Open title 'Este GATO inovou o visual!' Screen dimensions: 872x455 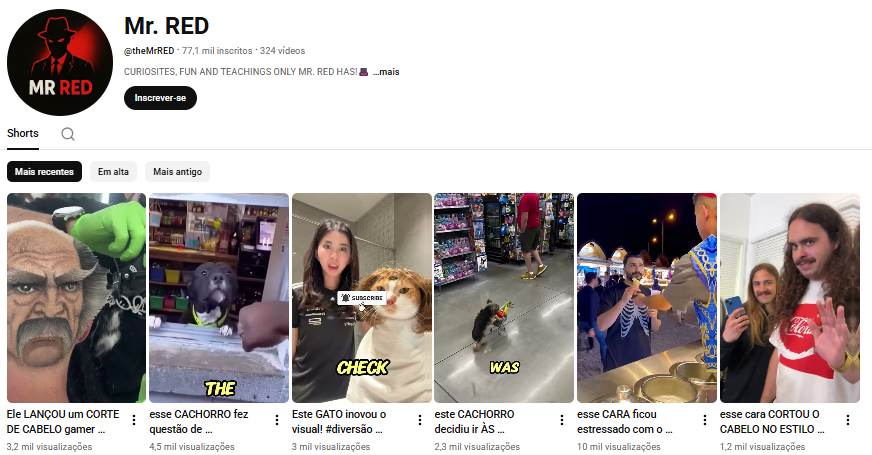(x=339, y=422)
